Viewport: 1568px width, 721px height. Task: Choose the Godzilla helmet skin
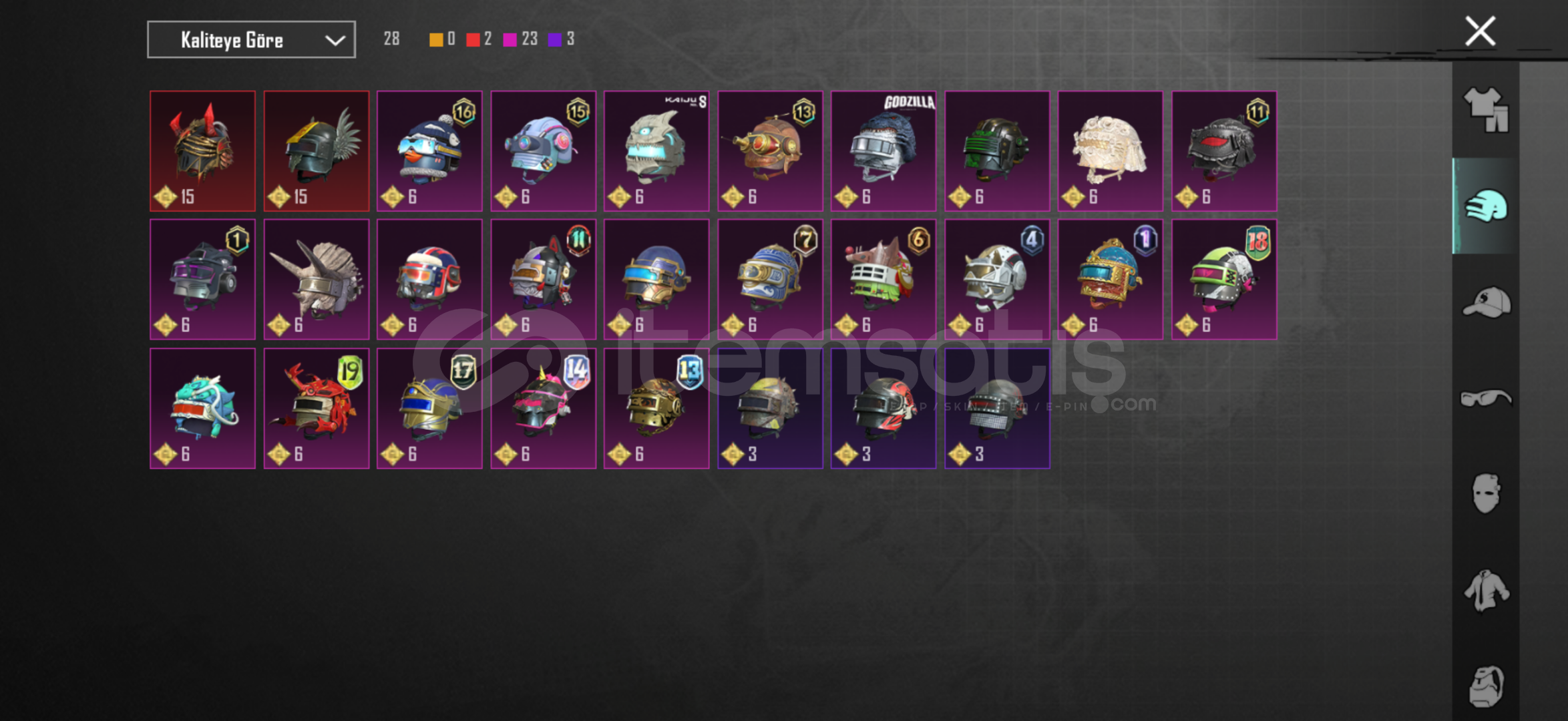(884, 151)
